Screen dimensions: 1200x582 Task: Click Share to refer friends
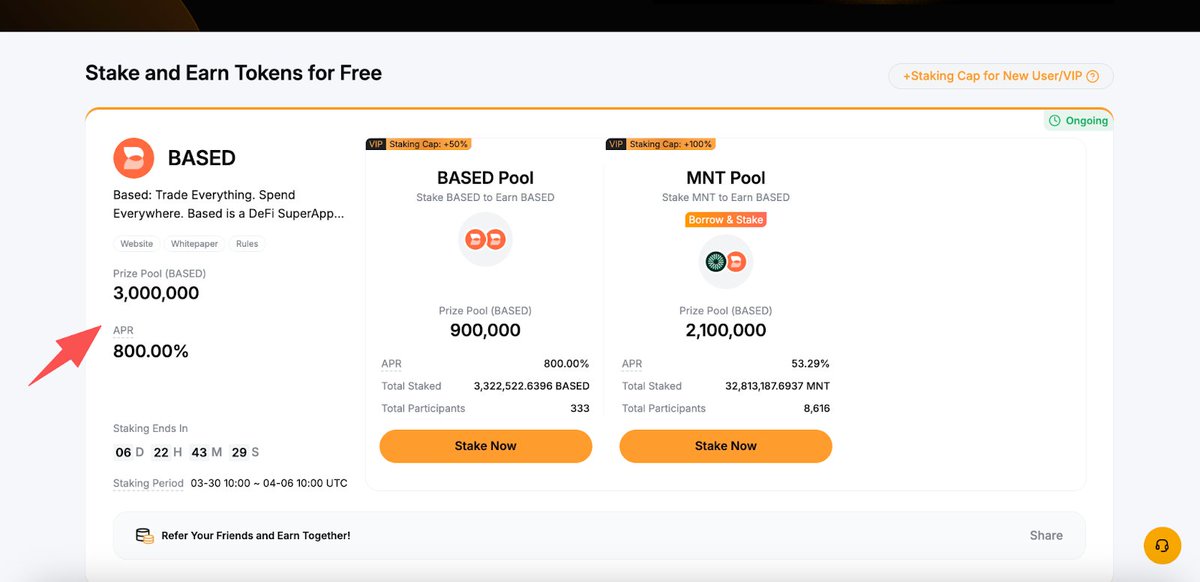[x=1046, y=535]
